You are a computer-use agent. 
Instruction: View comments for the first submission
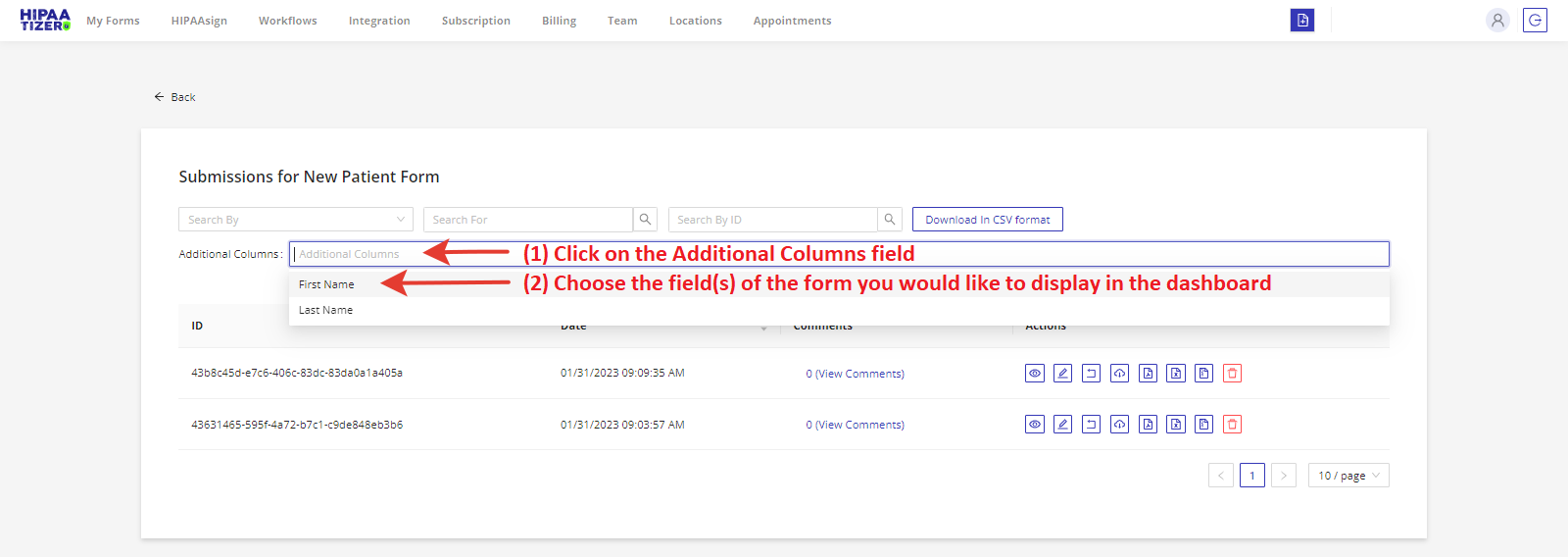(x=855, y=374)
